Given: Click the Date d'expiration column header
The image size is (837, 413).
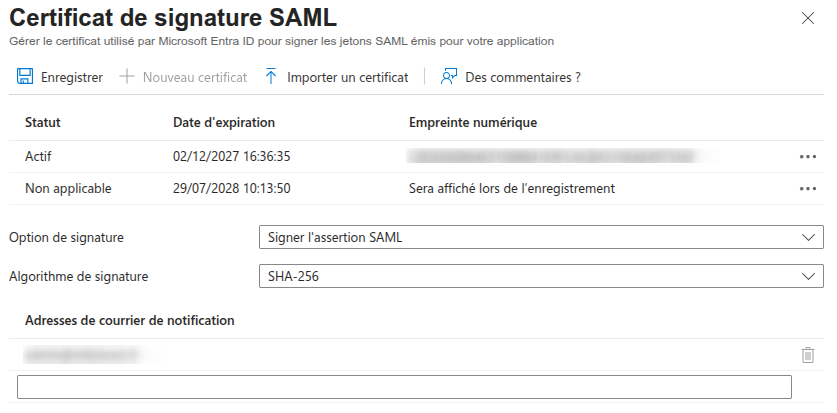Looking at the screenshot, I should (x=224, y=123).
